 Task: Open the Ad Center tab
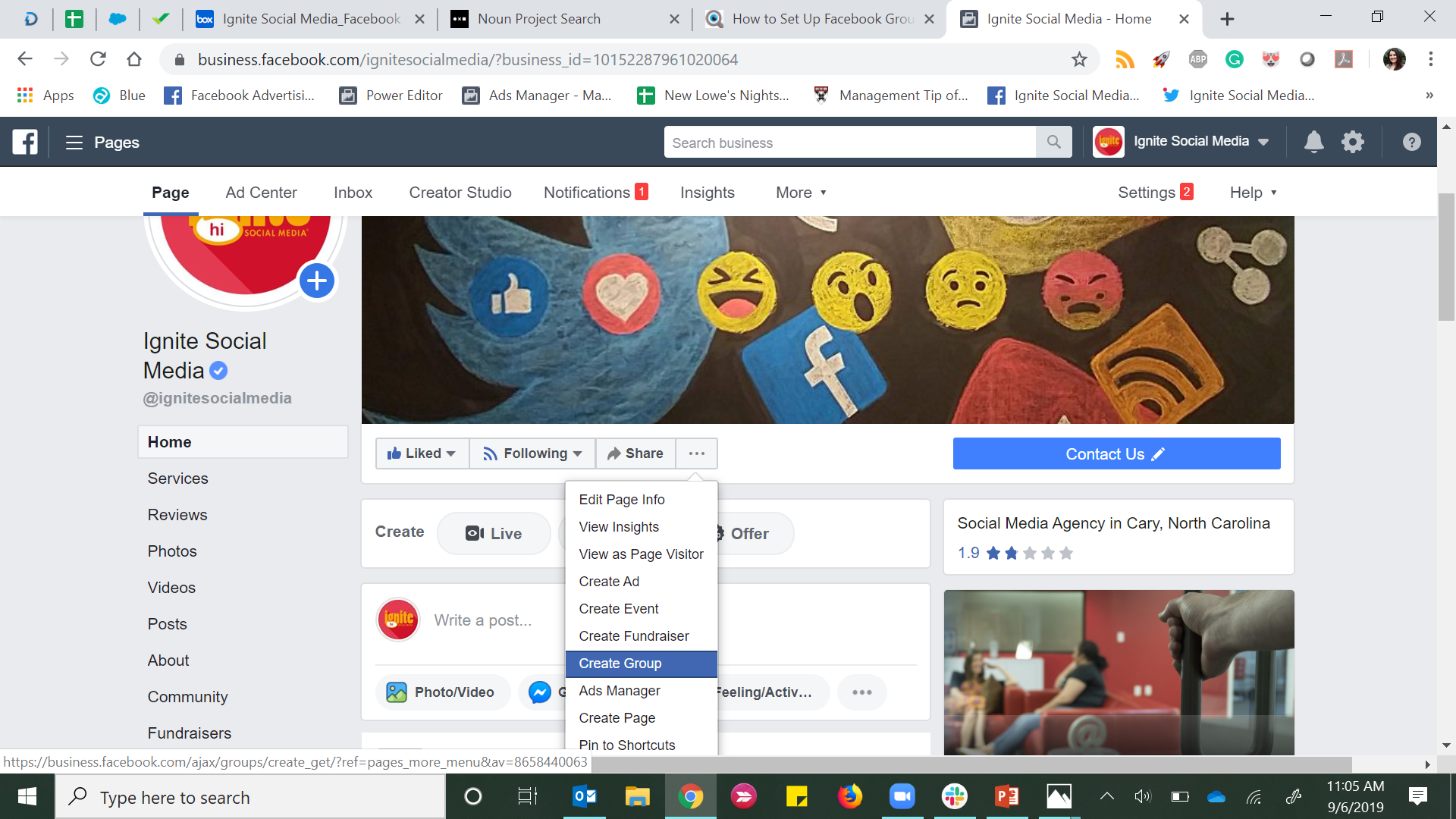point(261,193)
